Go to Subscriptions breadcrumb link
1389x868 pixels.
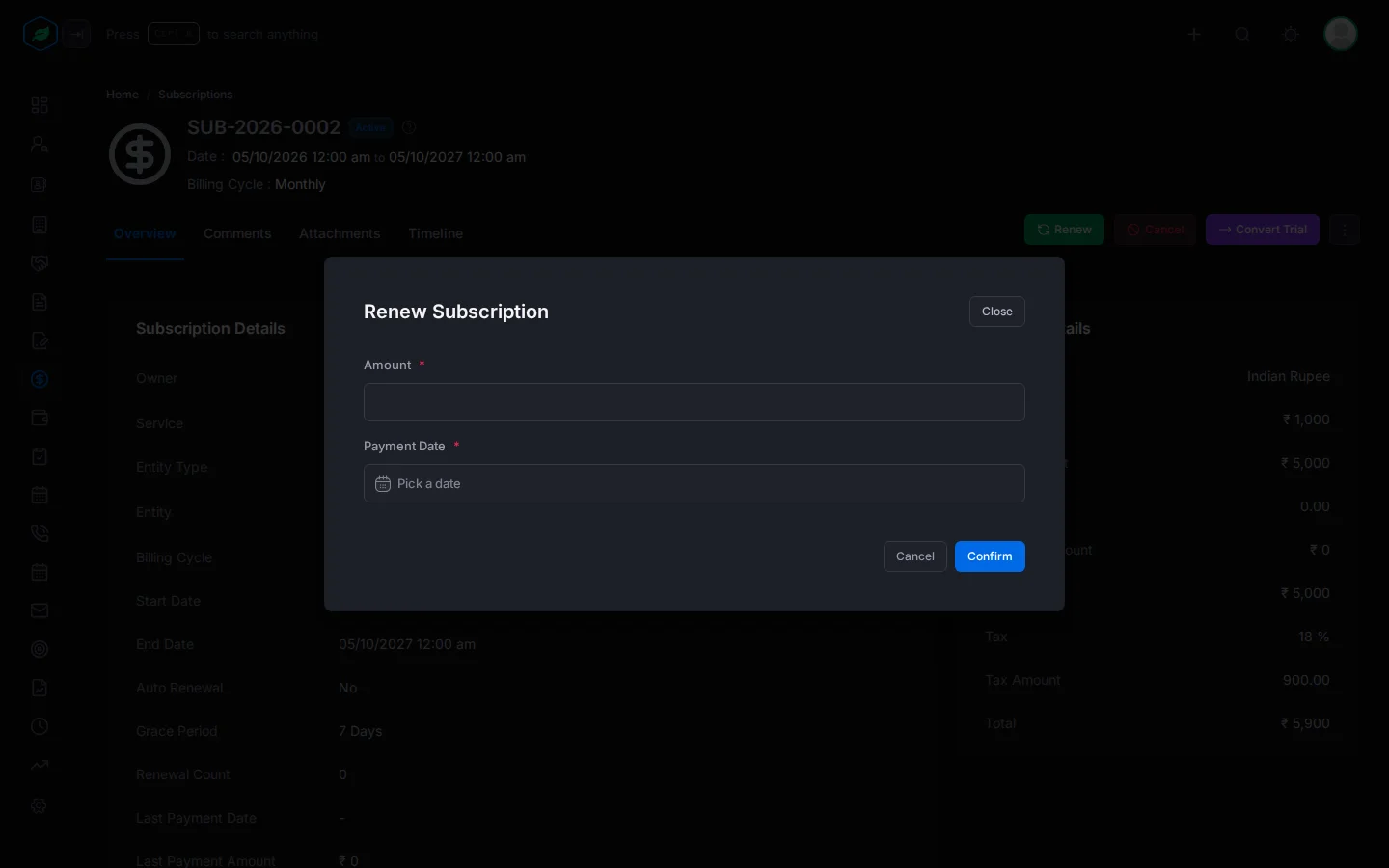[195, 95]
